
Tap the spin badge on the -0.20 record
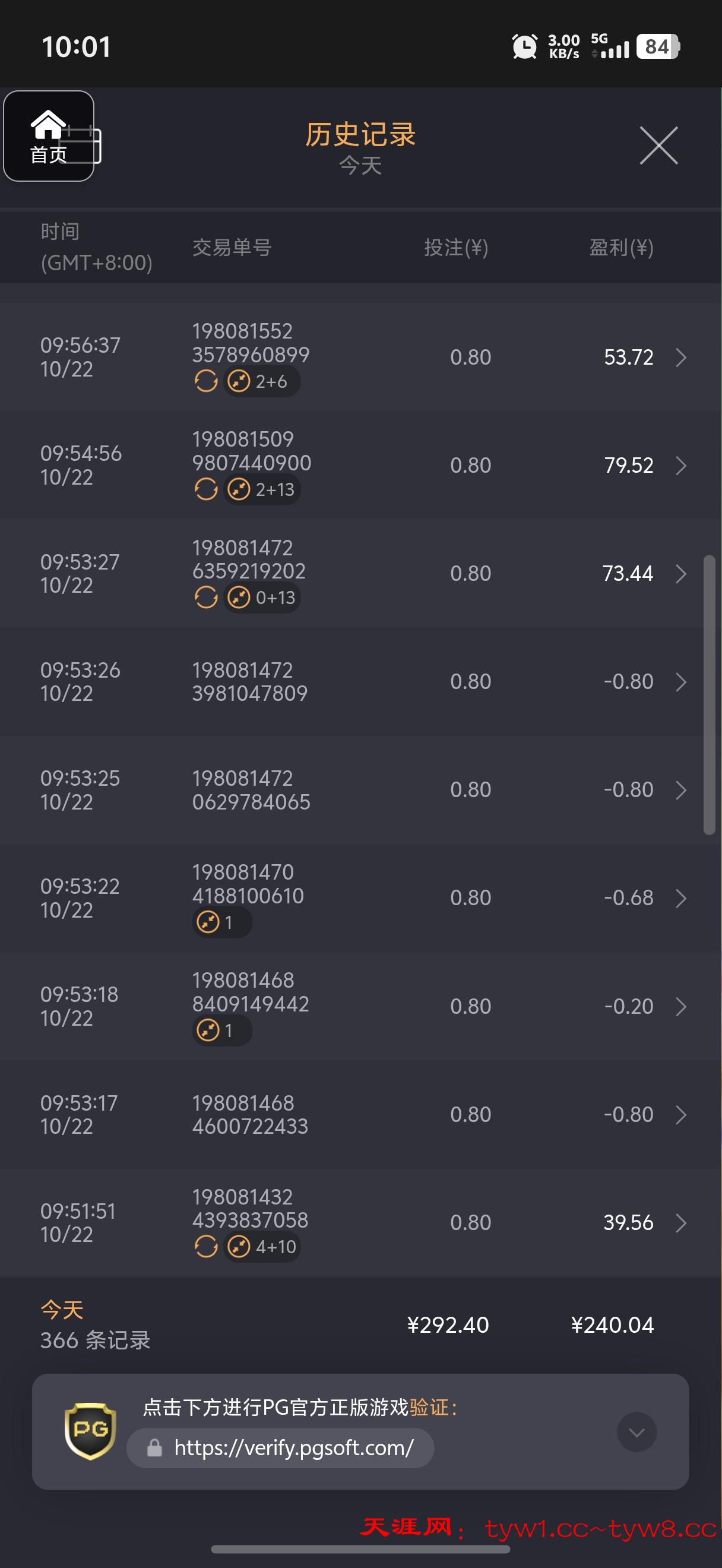(221, 1030)
